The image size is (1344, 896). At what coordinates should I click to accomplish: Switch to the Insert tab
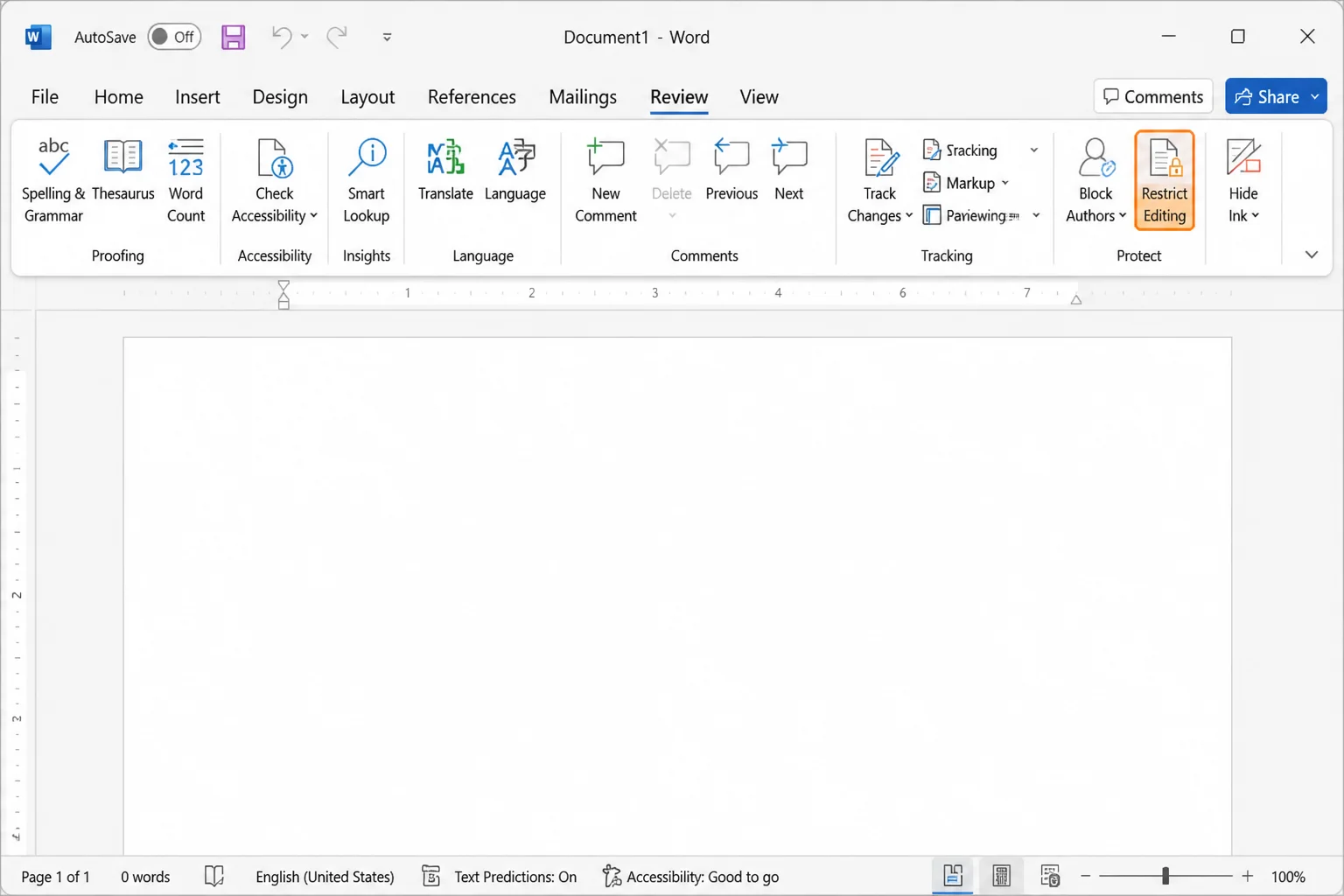tap(197, 97)
